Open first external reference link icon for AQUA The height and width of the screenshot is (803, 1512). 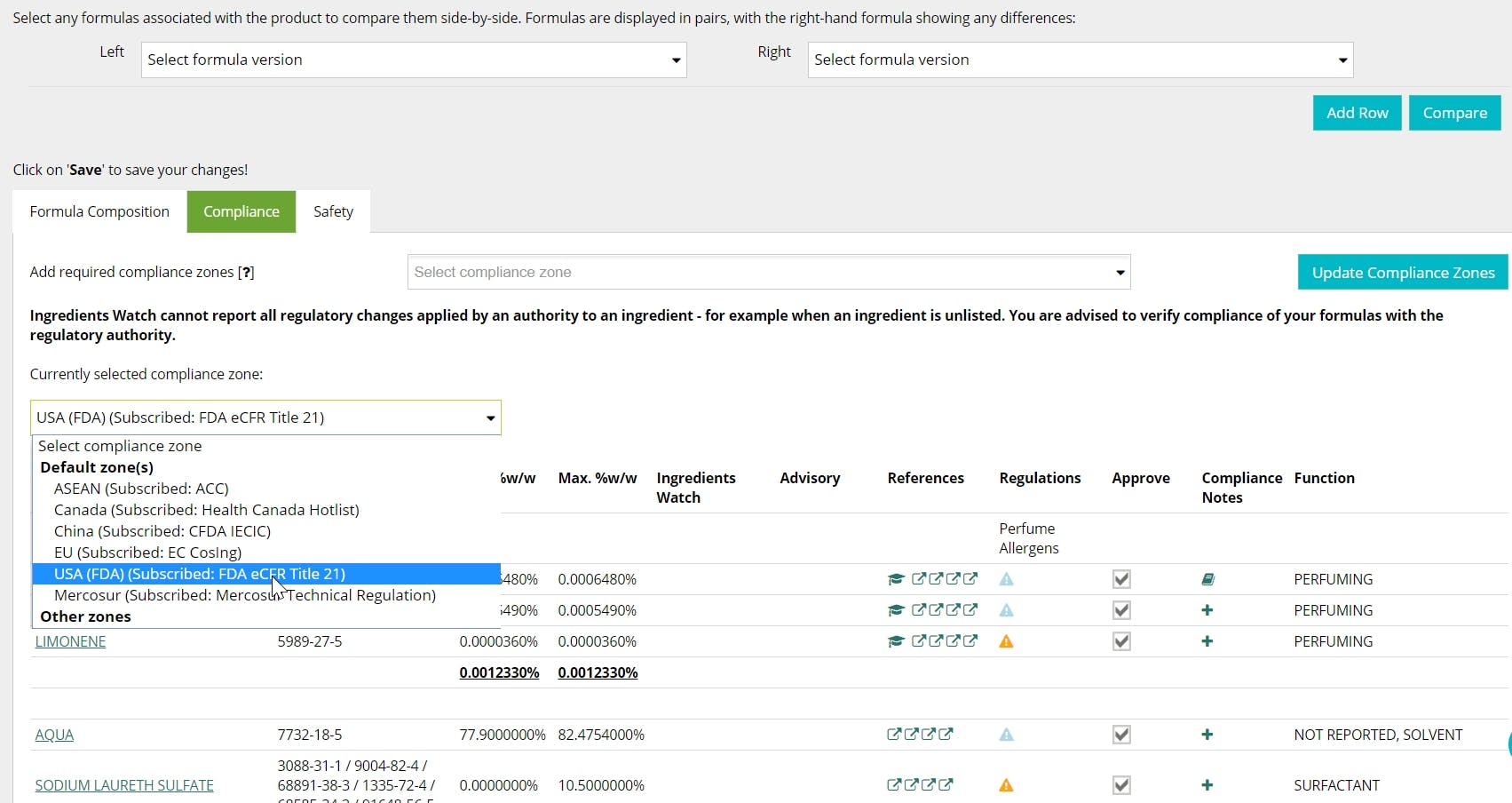click(894, 735)
